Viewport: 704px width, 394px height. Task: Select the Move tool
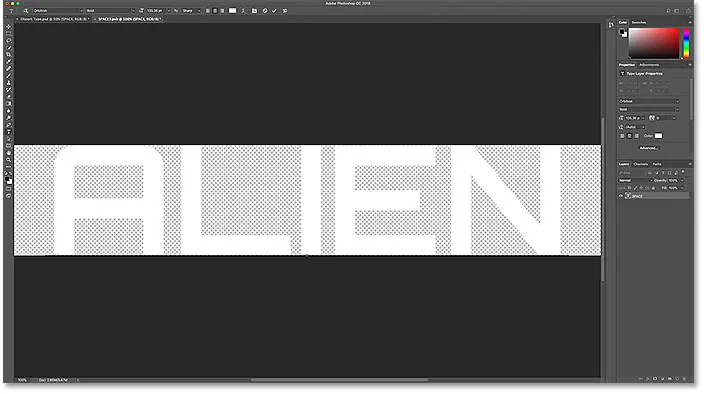[9, 26]
